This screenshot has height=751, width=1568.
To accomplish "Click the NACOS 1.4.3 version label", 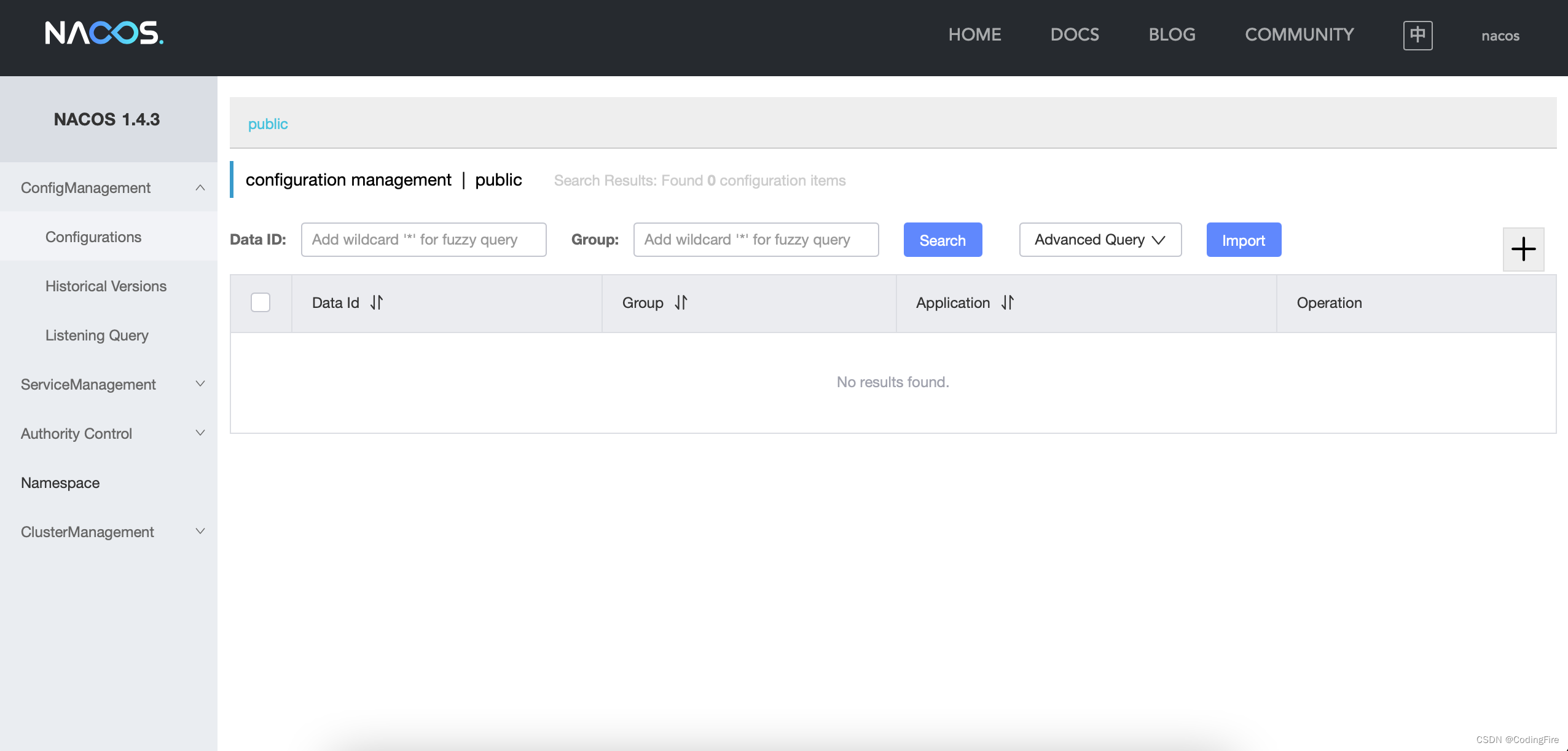I will tap(107, 119).
